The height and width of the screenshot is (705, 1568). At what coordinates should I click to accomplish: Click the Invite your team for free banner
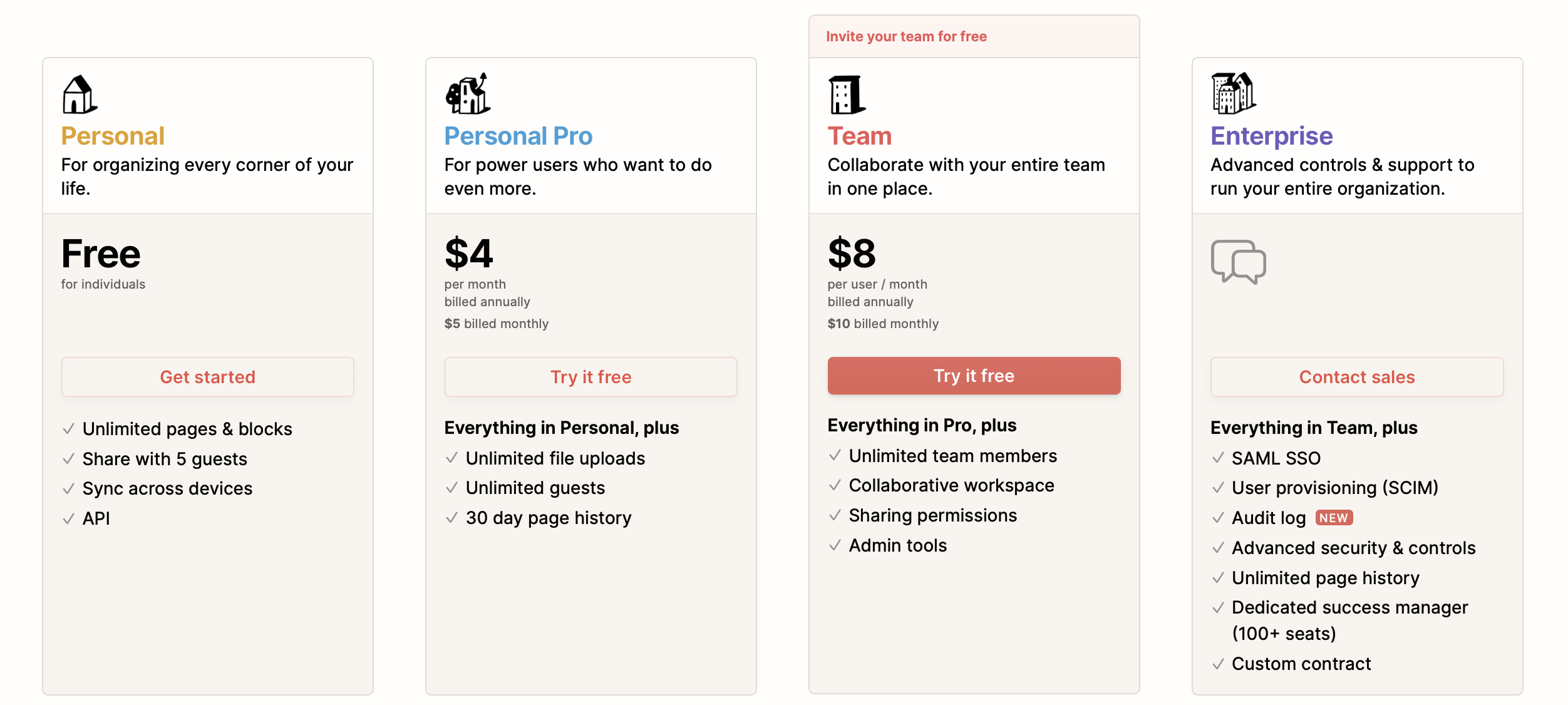point(974,36)
